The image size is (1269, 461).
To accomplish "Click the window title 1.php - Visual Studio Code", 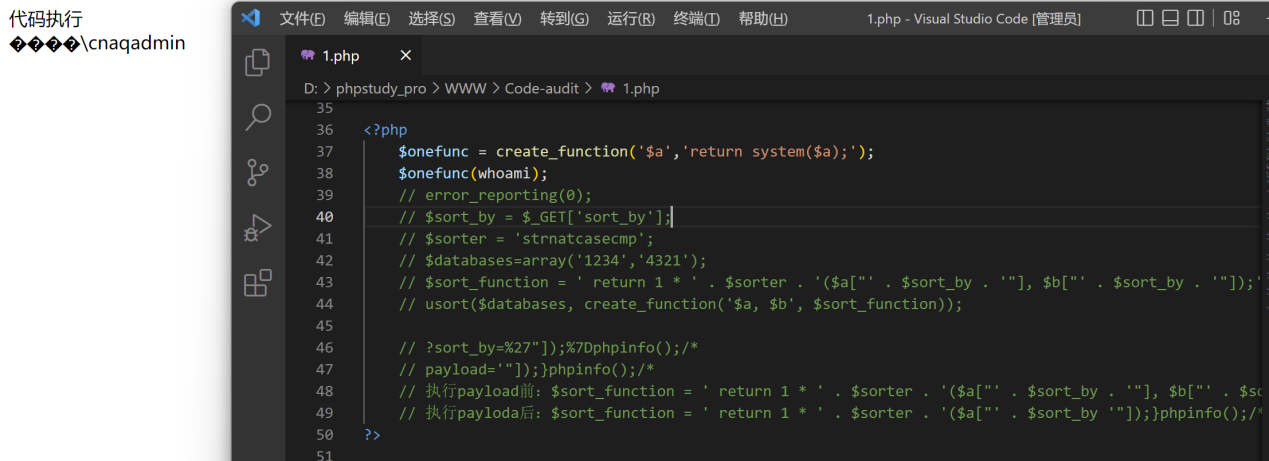I will [x=974, y=19].
